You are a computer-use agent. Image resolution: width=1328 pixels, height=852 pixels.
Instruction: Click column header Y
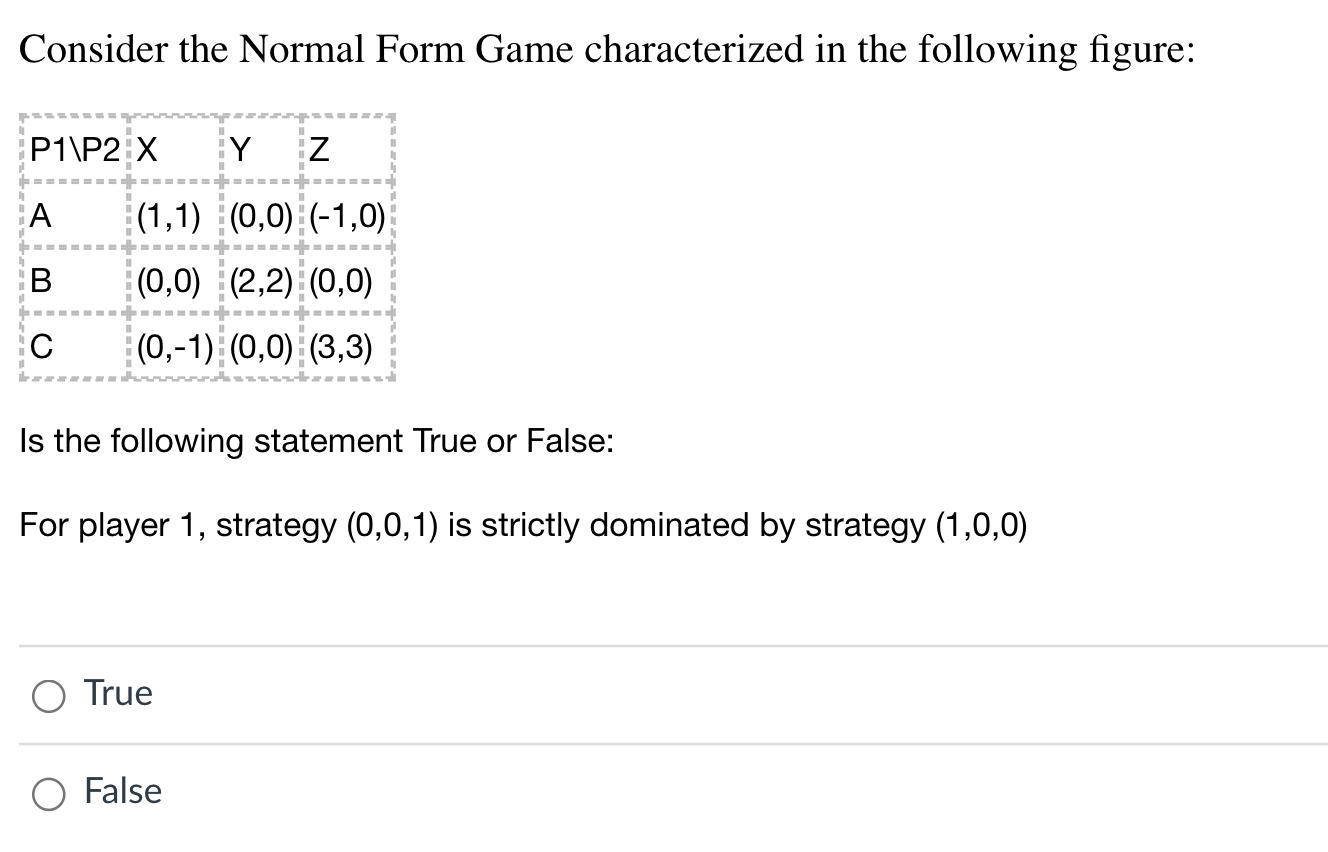point(240,147)
